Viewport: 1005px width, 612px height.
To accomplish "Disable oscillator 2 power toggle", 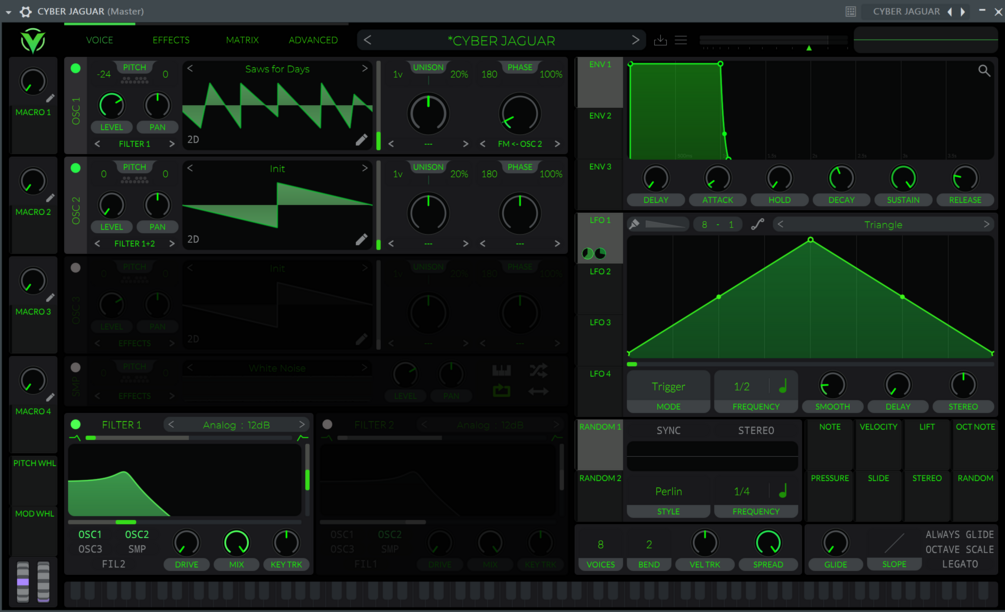I will click(76, 168).
